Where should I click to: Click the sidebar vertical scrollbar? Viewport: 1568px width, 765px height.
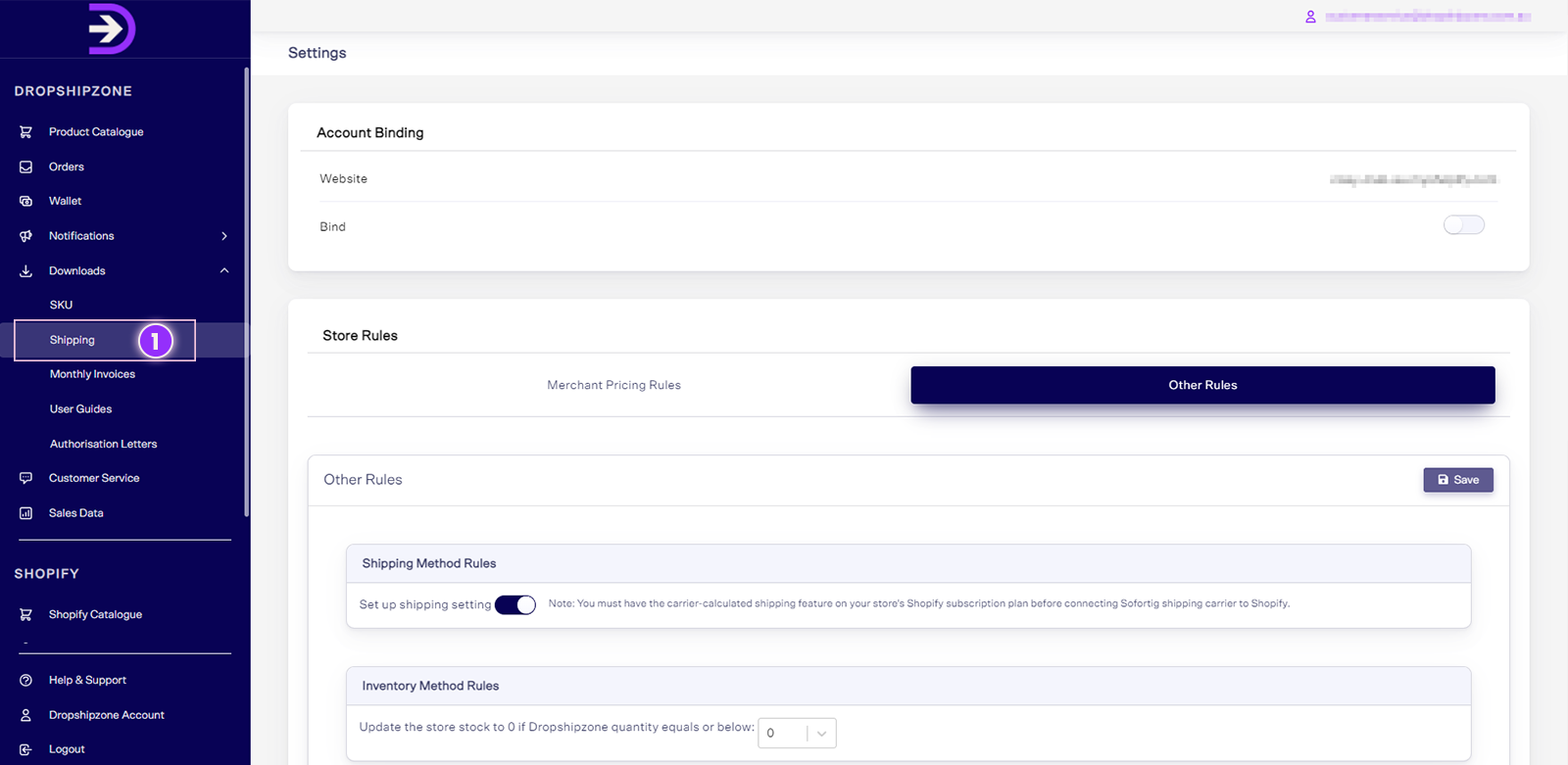[x=247, y=292]
